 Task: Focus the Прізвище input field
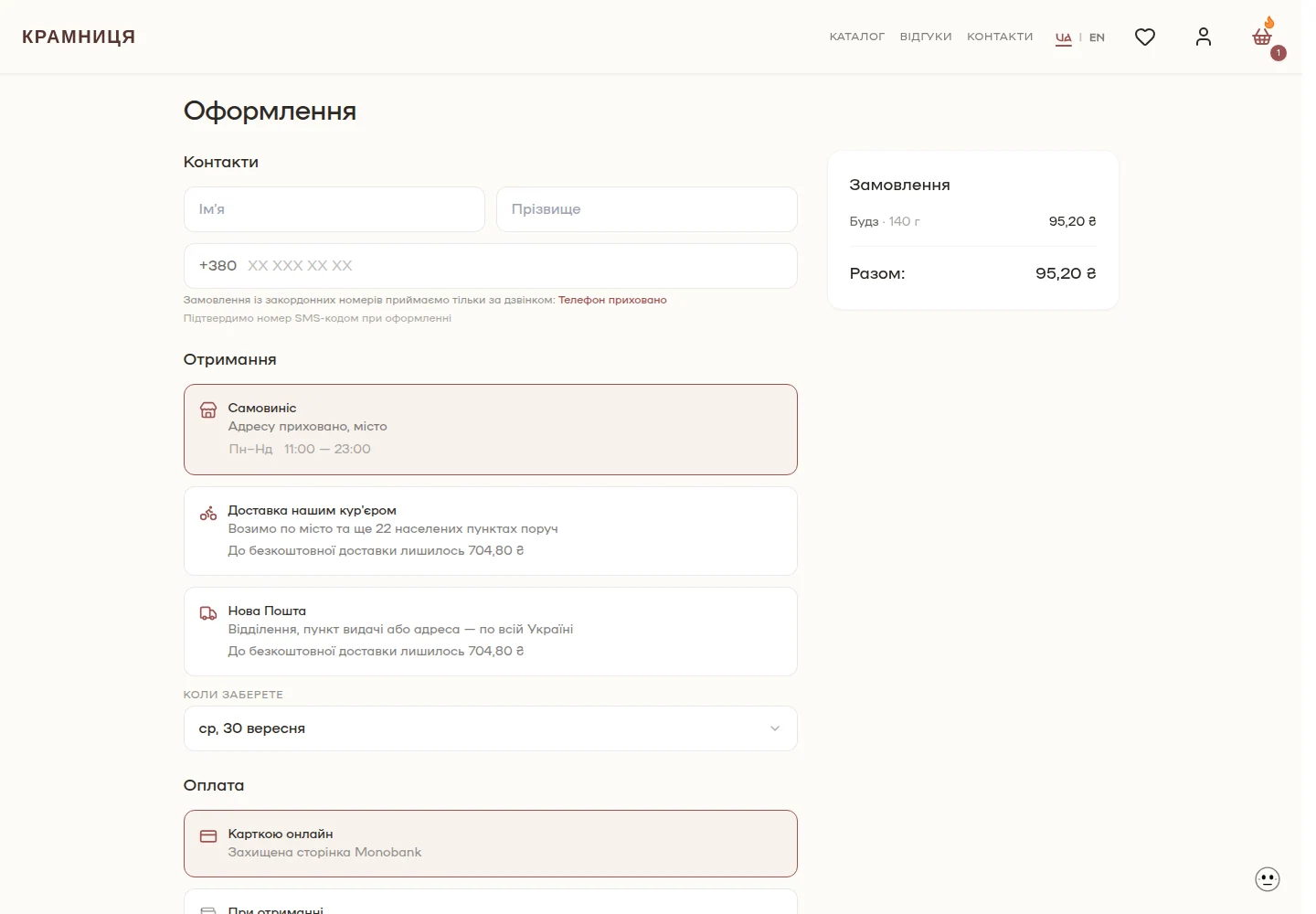[x=647, y=209]
